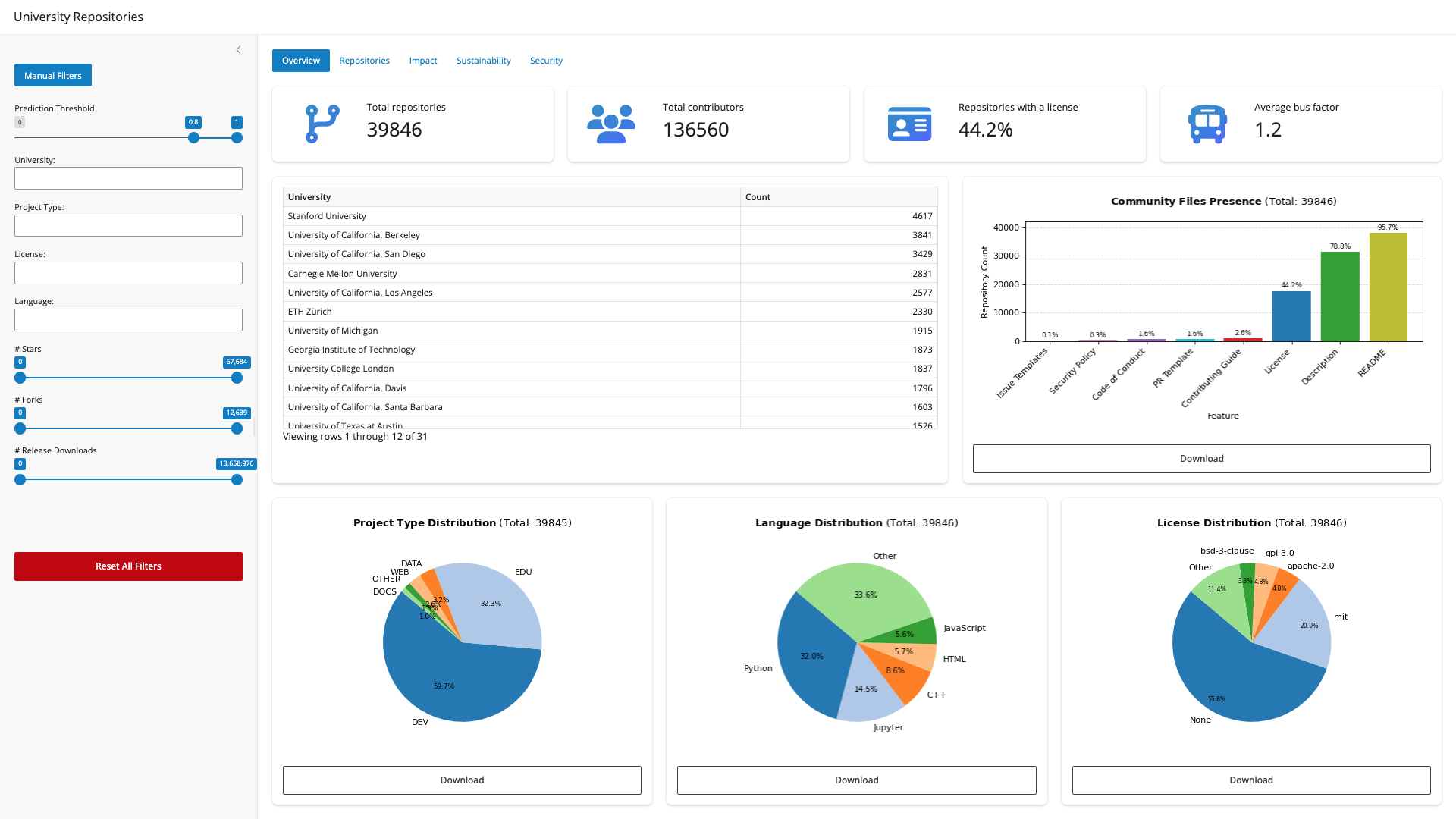Viewport: 1456px width, 819px height.
Task: Open the University filter dropdown
Action: coord(128,178)
